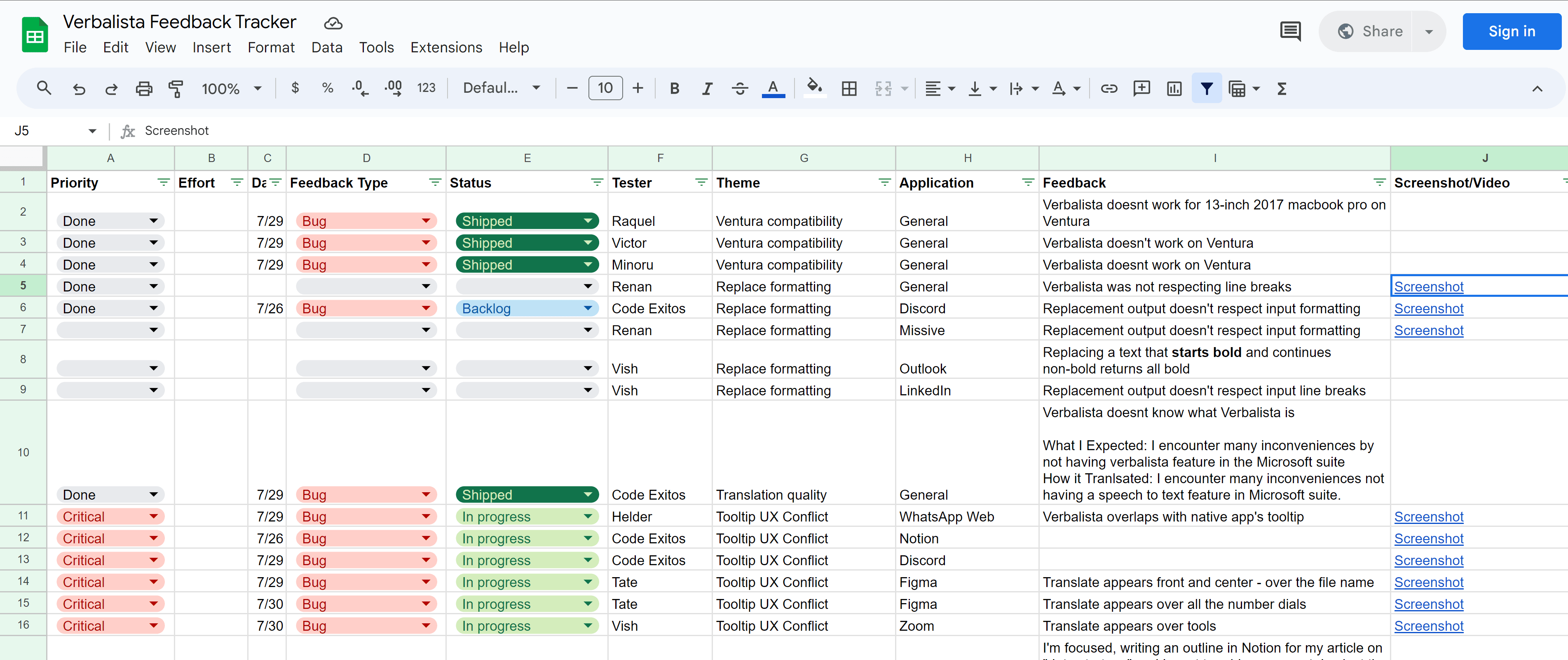This screenshot has width=1568, height=660.
Task: Open the Screenshot link for Notion row
Action: (1428, 539)
